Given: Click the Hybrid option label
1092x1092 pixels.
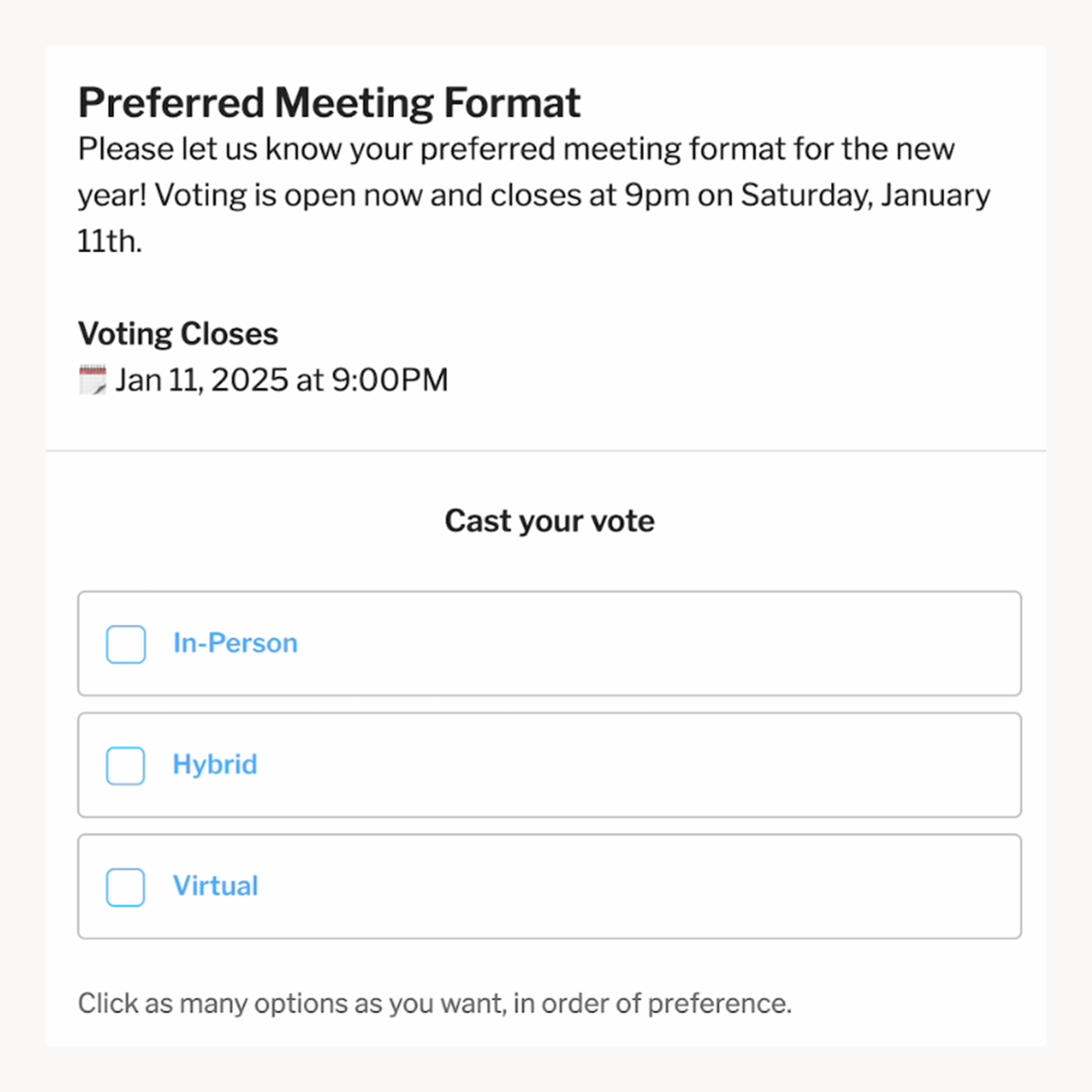Looking at the screenshot, I should [x=215, y=764].
